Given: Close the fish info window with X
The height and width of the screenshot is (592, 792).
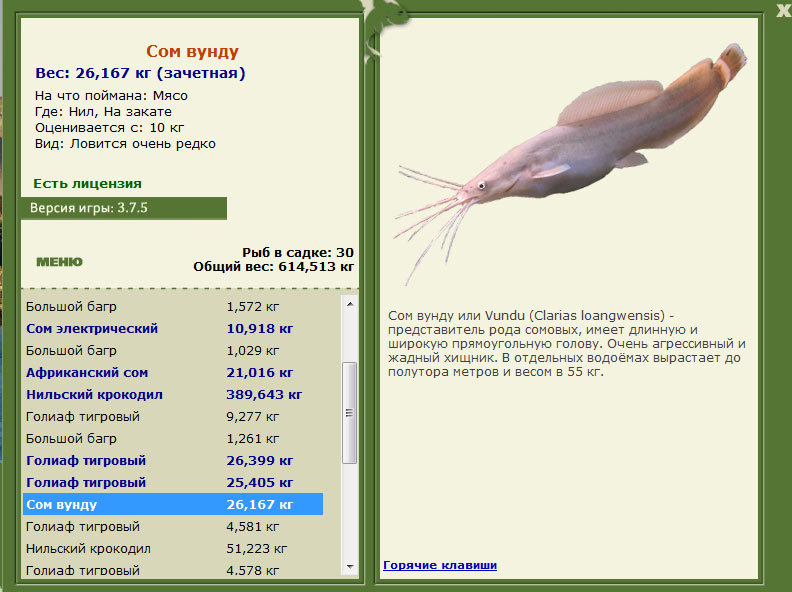Looking at the screenshot, I should point(783,10).
